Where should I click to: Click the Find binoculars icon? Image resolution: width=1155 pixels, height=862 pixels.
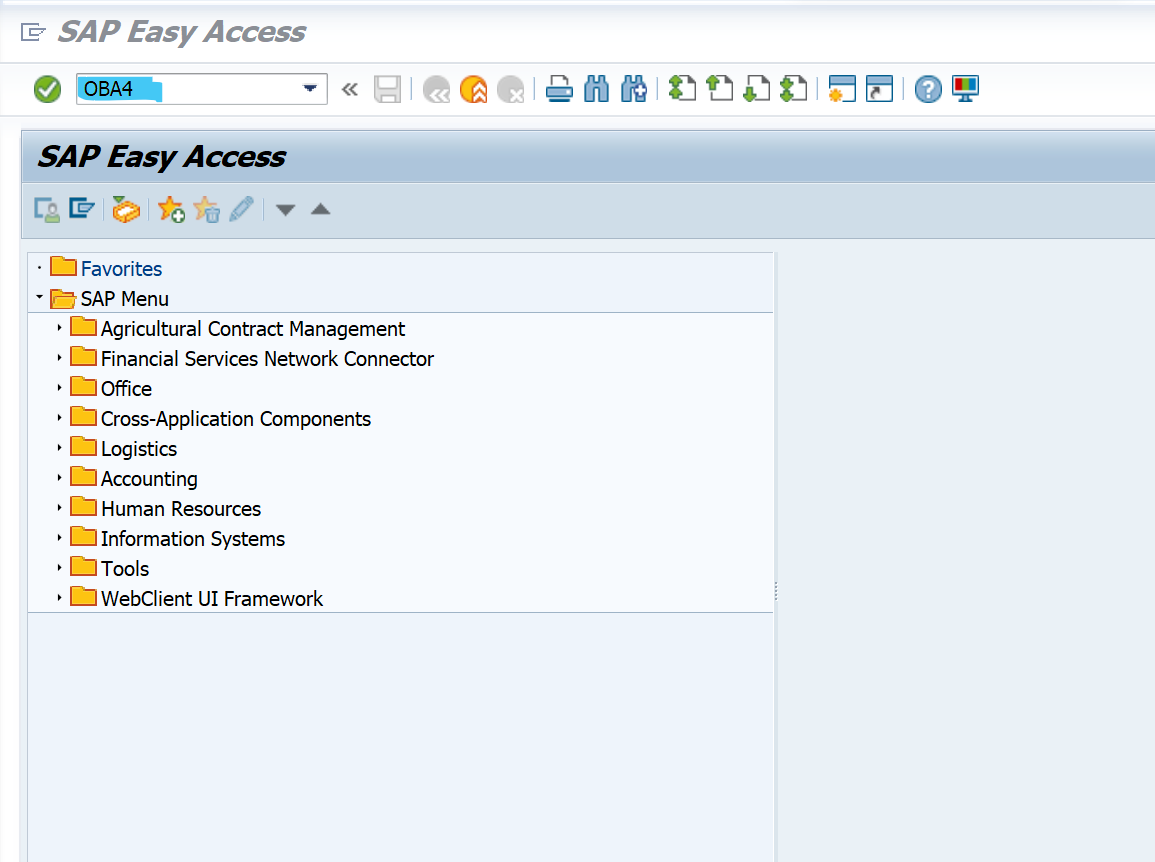tap(597, 90)
